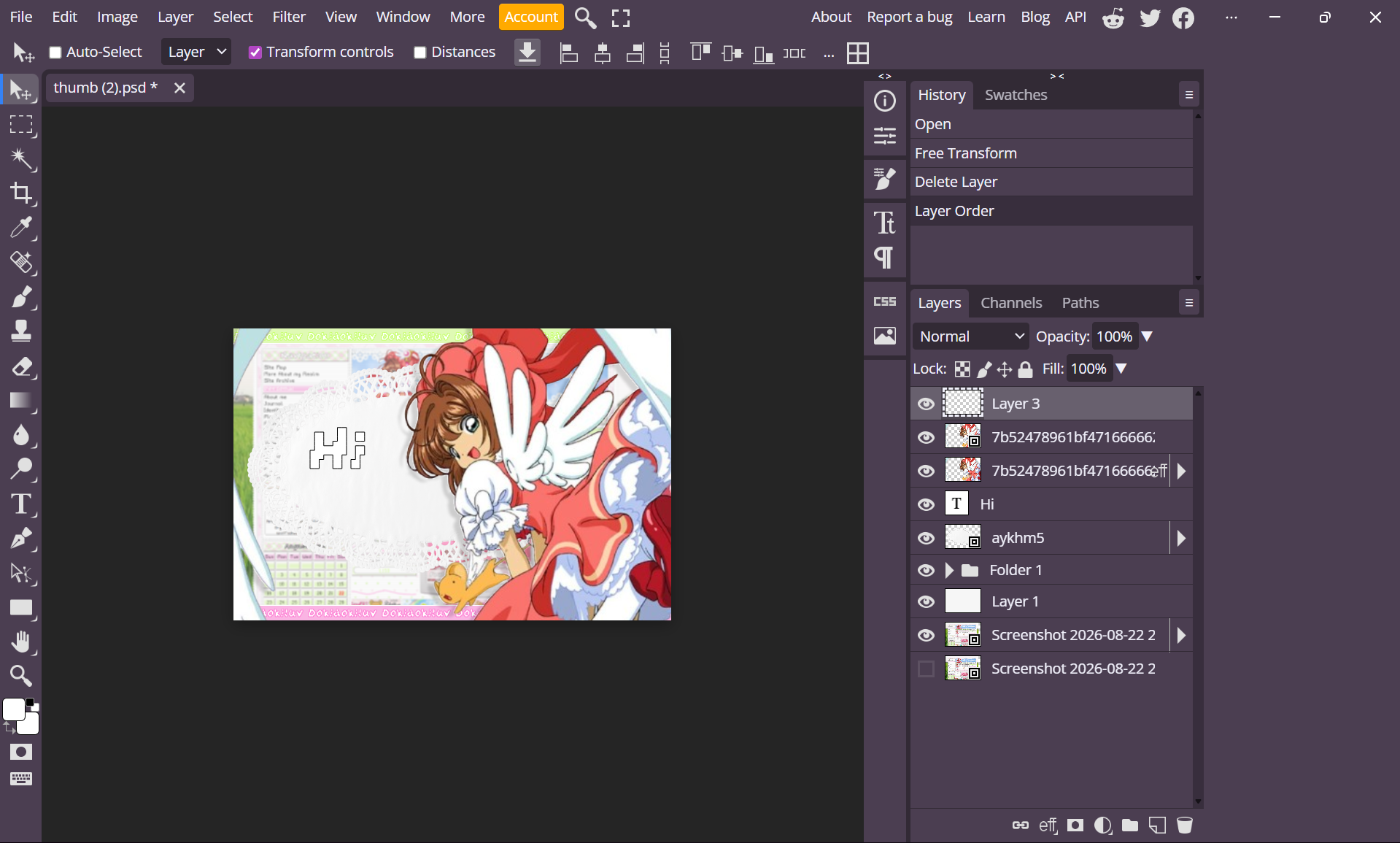Open the Learn link
The image size is (1400, 843).
point(986,17)
